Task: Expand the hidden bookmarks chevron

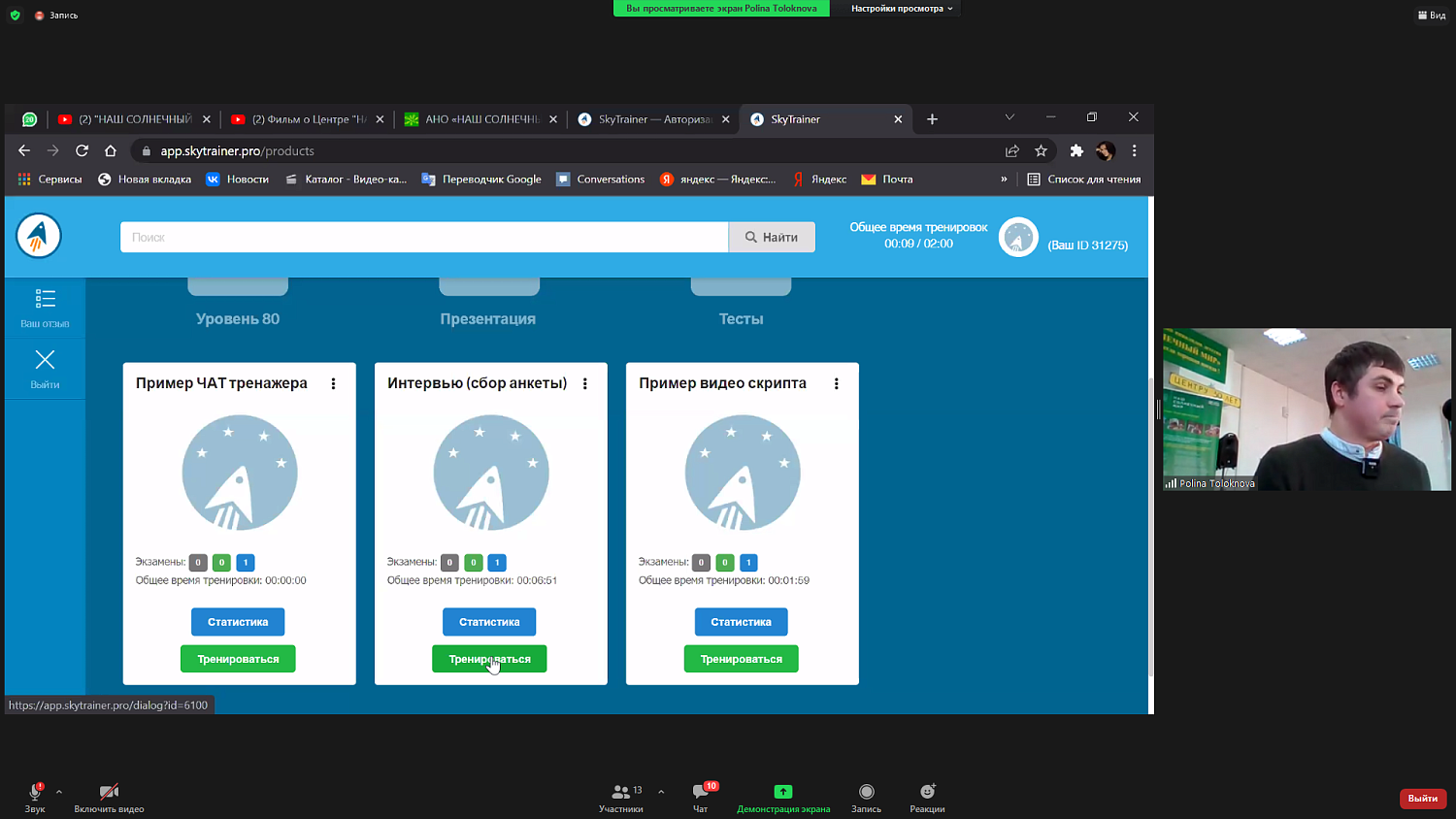Action: point(1004,180)
